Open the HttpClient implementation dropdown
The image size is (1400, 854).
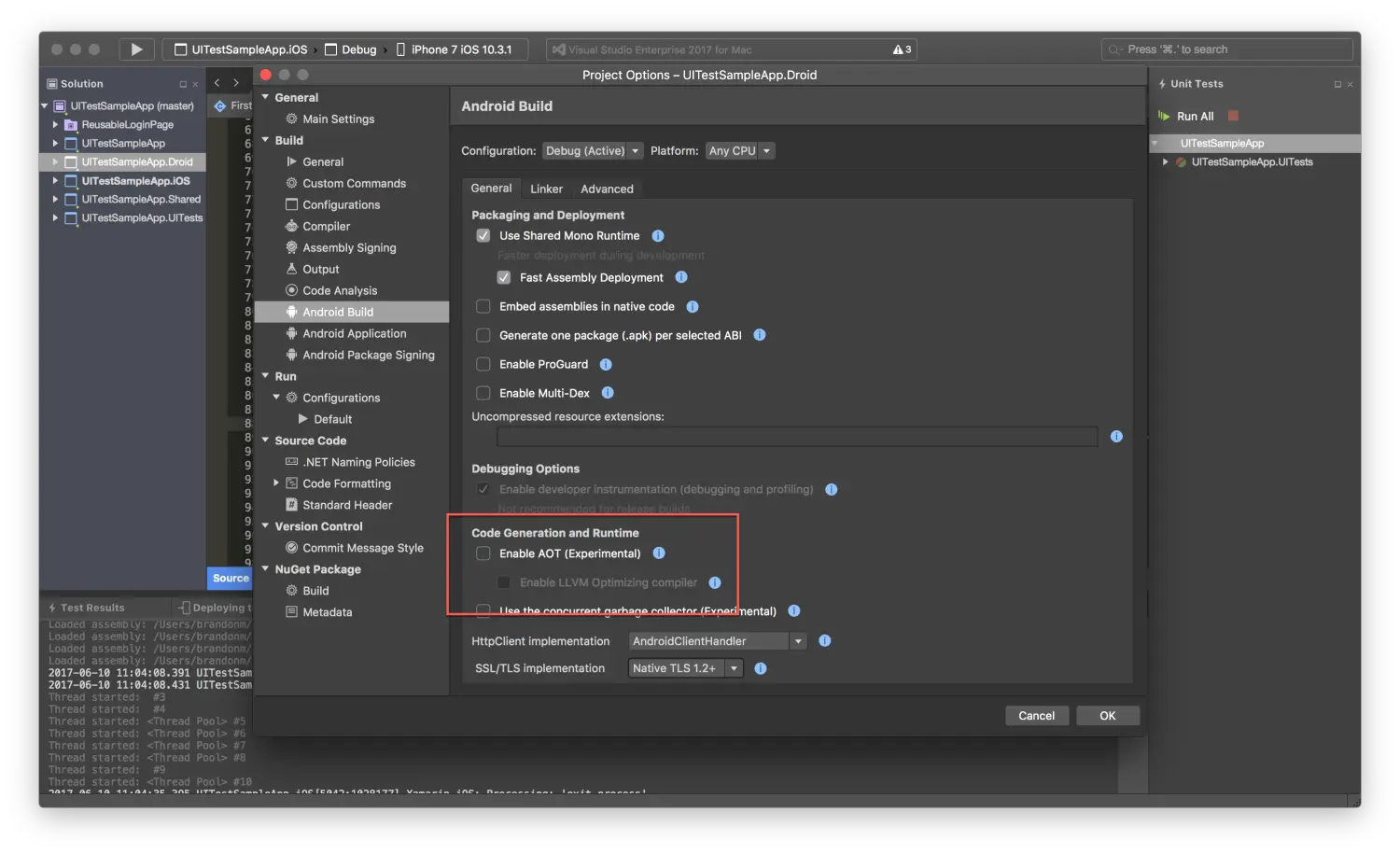717,641
